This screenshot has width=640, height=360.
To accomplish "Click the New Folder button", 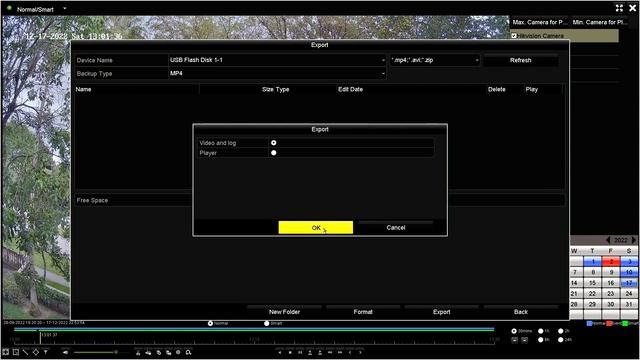I will pyautogui.click(x=284, y=312).
